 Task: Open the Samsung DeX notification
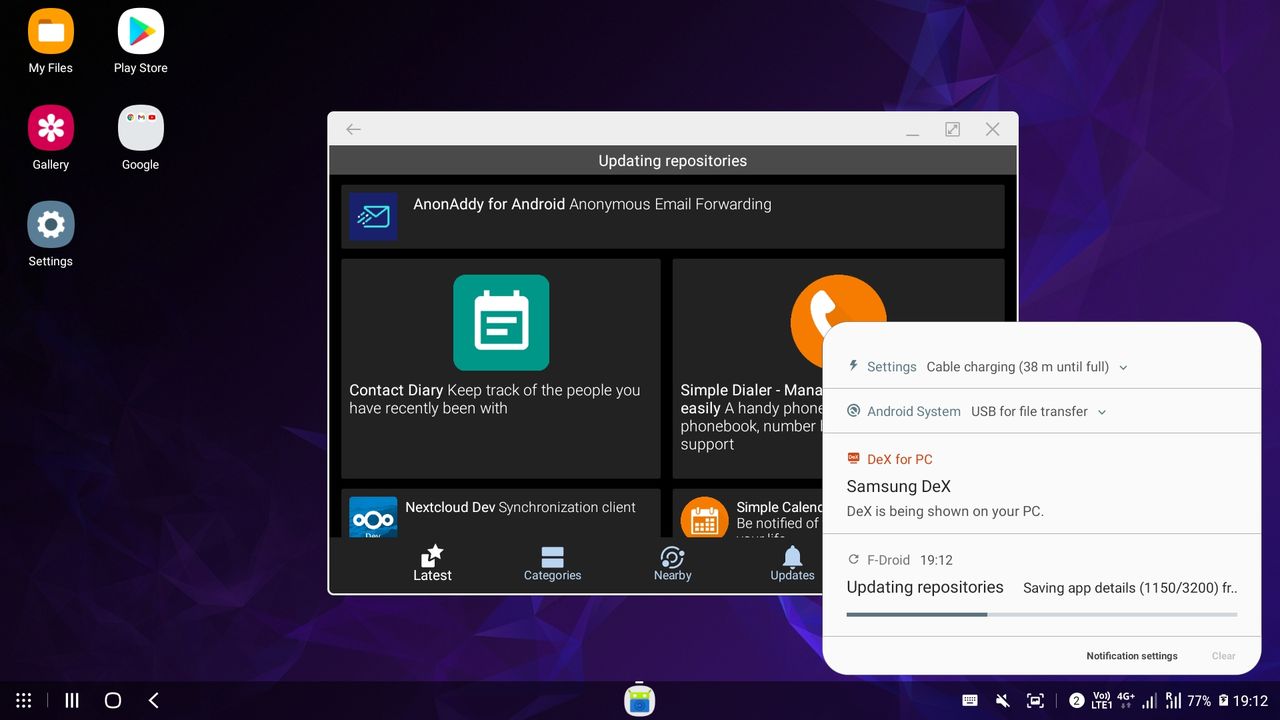pos(1041,484)
